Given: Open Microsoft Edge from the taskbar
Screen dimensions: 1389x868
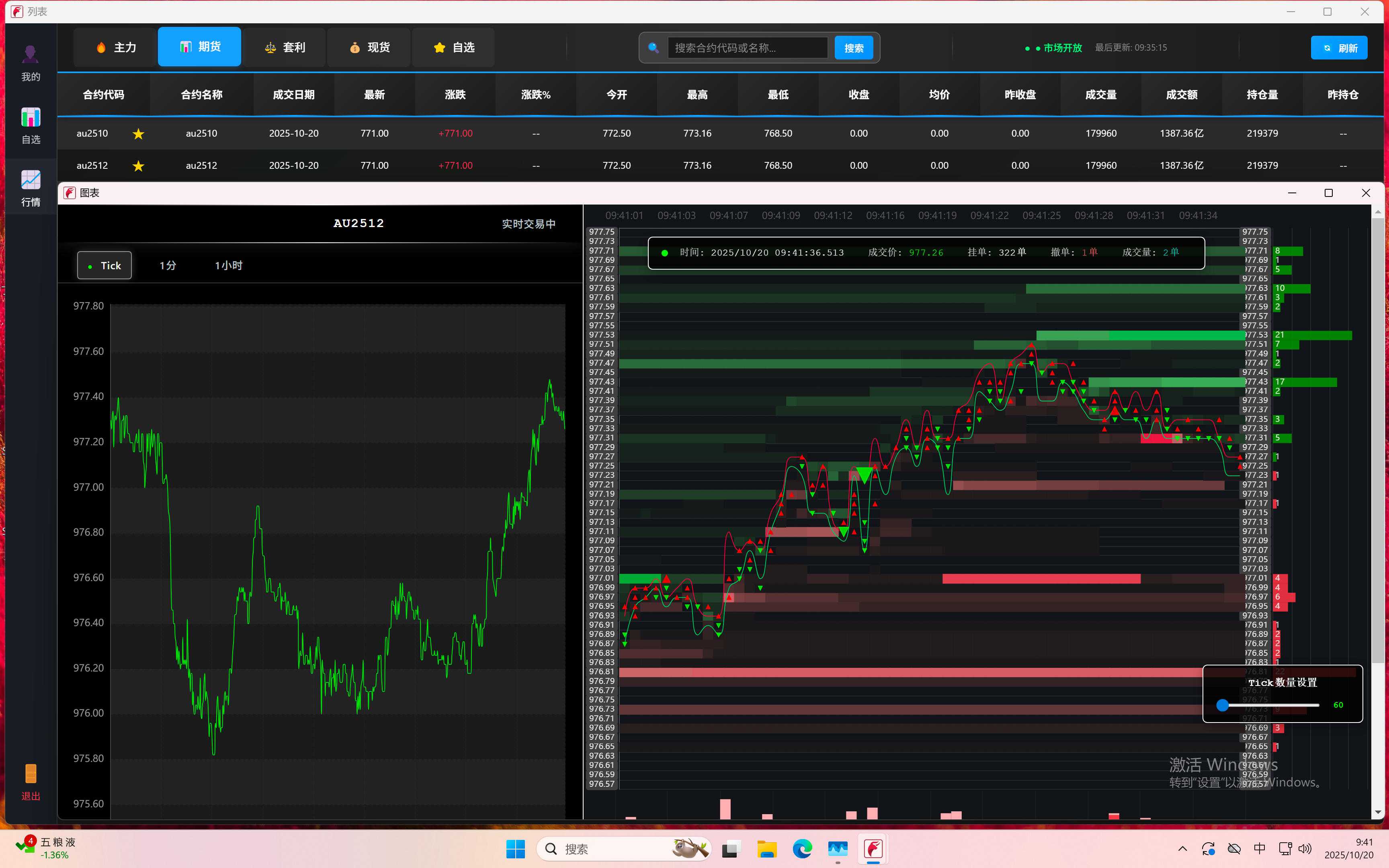Looking at the screenshot, I should (802, 848).
